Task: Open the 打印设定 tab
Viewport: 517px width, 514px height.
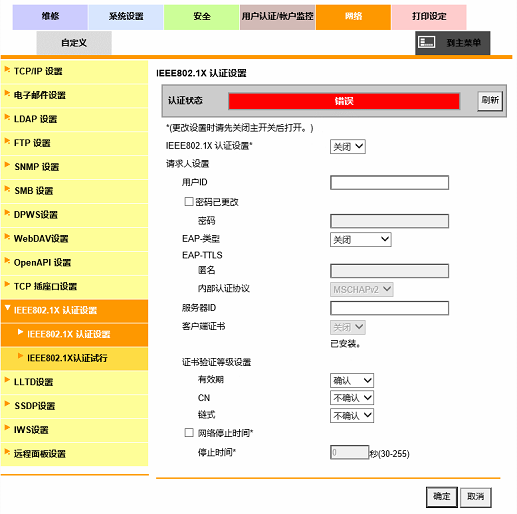Action: (429, 17)
